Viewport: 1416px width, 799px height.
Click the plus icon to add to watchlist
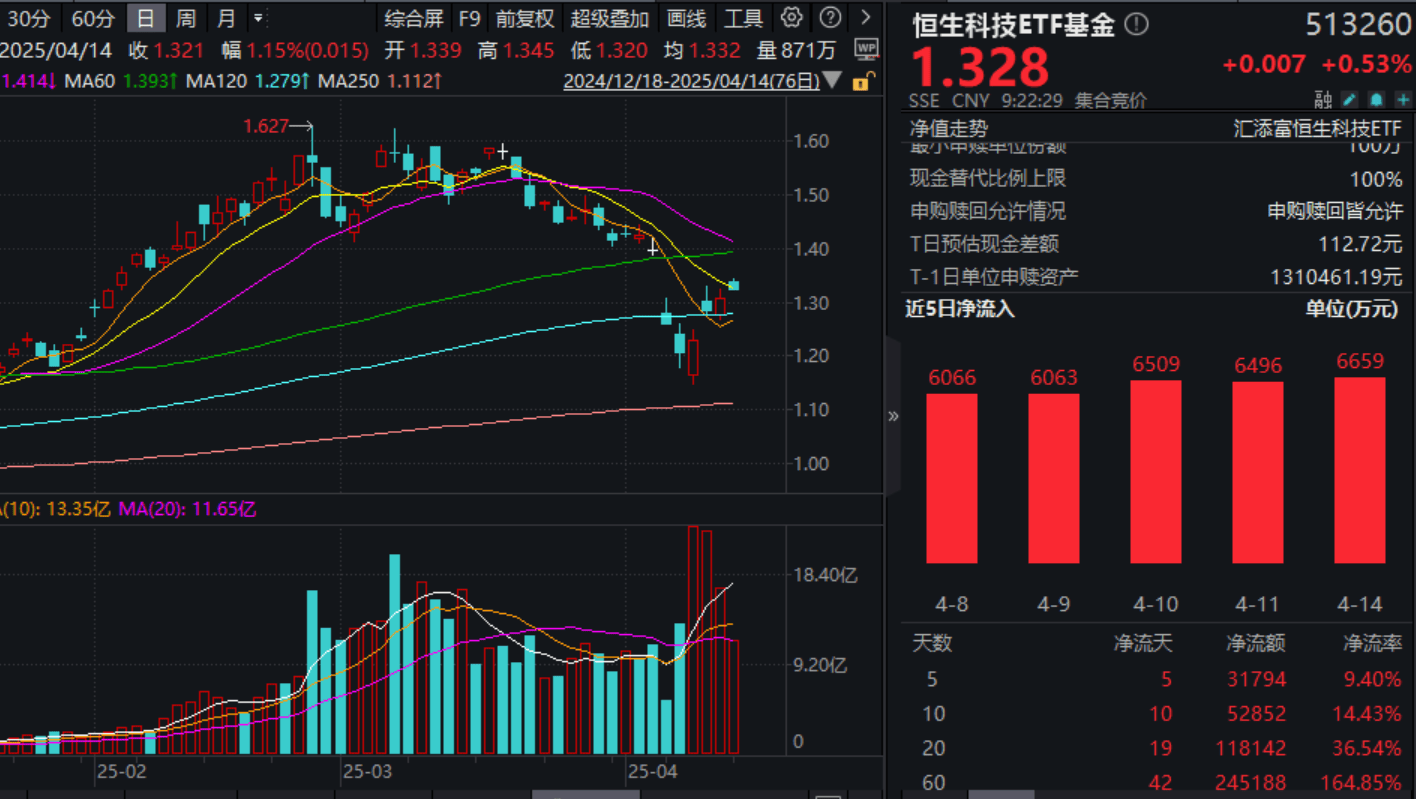click(1403, 99)
